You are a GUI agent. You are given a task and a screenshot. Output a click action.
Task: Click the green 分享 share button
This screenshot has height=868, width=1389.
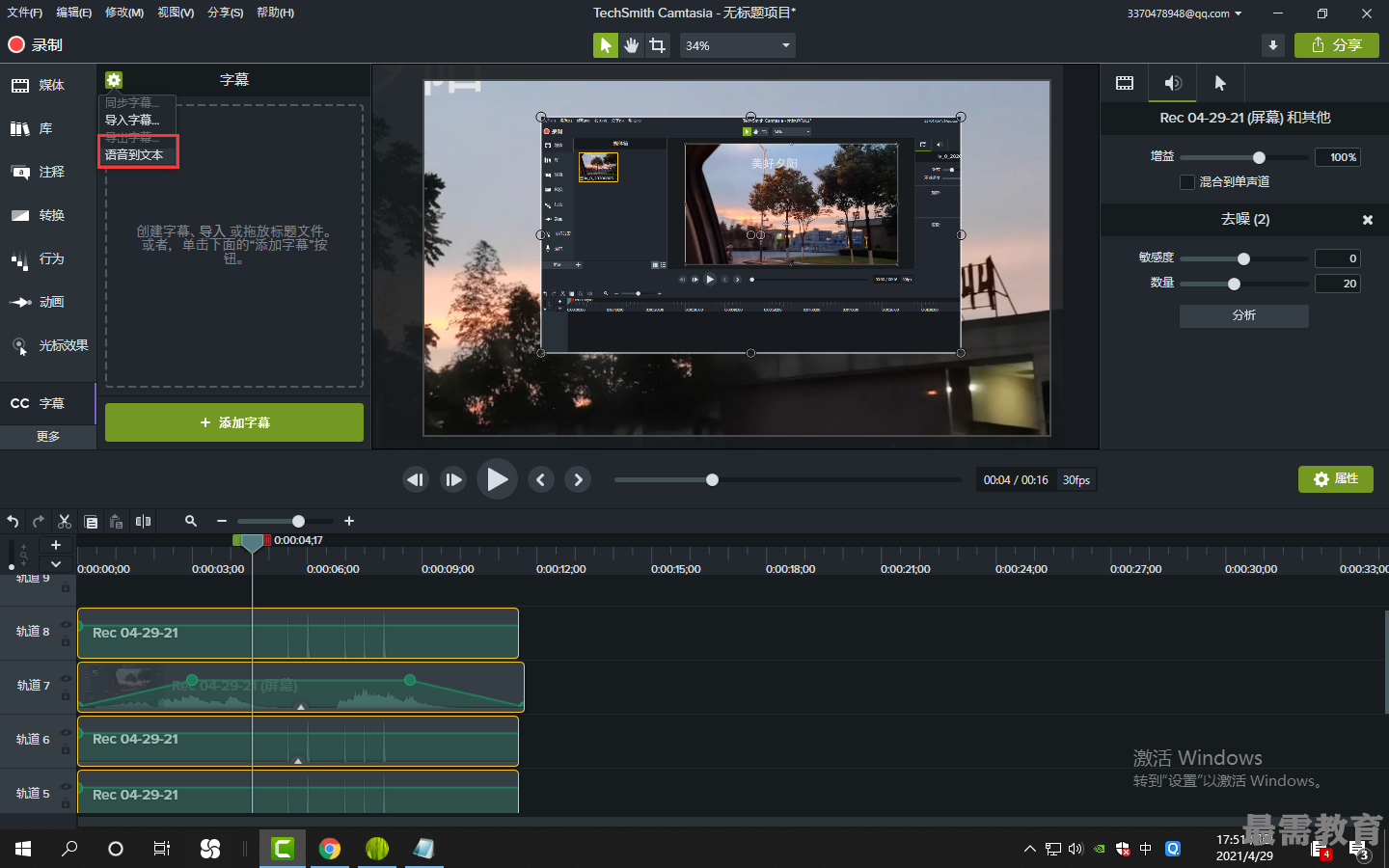1337,45
